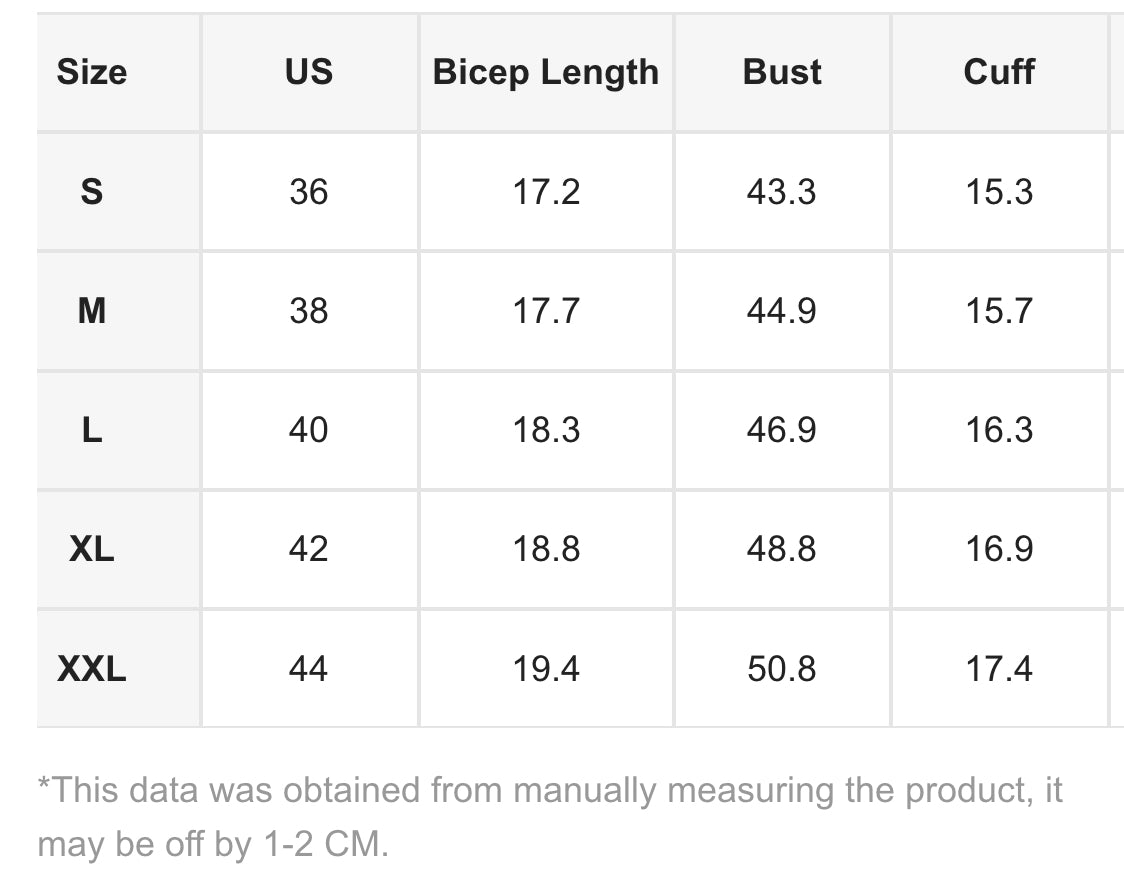
Task: Select bust value 50.8
Action: 782,668
